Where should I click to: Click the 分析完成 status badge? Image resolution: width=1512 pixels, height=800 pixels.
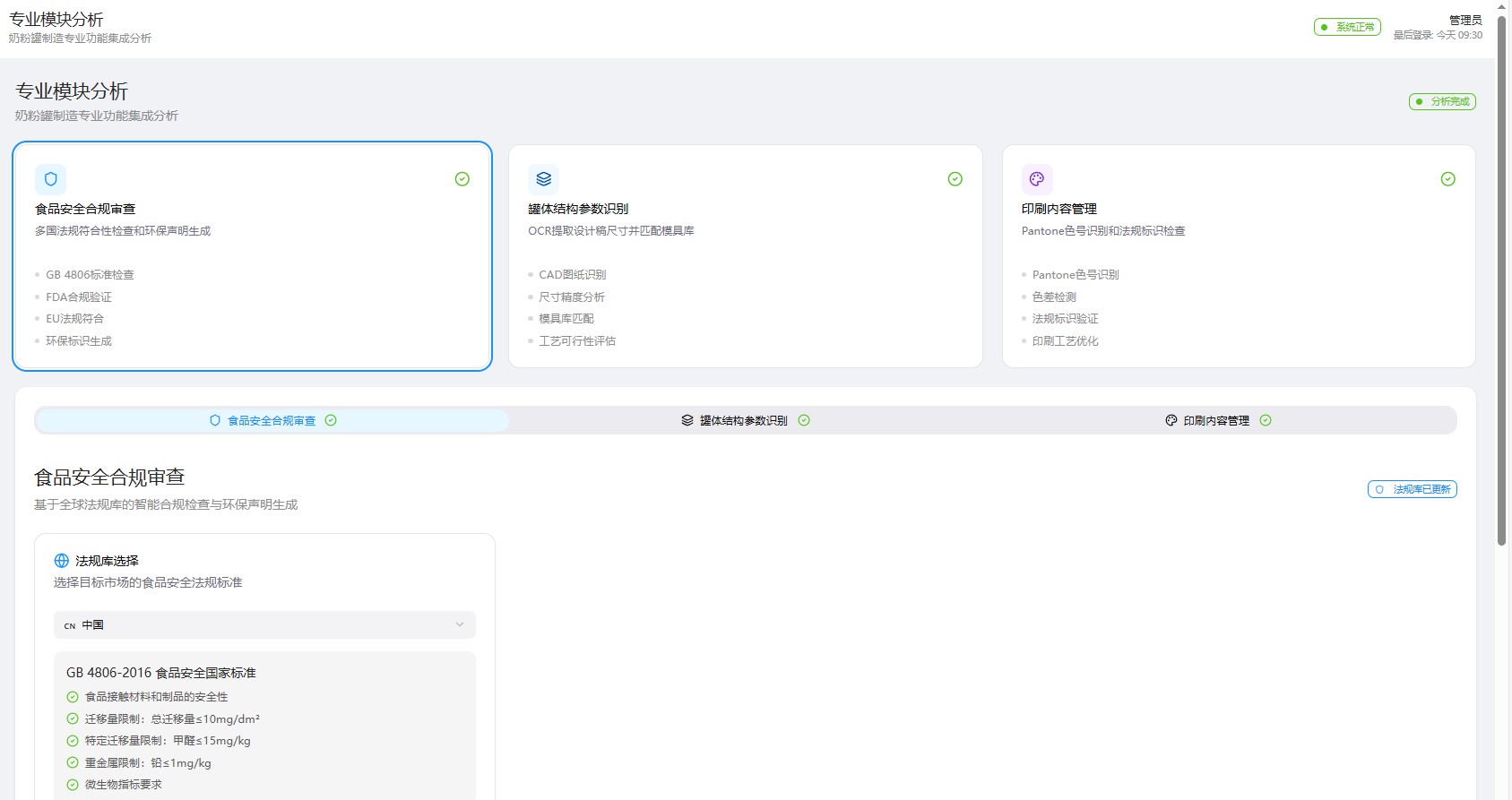click(x=1442, y=102)
